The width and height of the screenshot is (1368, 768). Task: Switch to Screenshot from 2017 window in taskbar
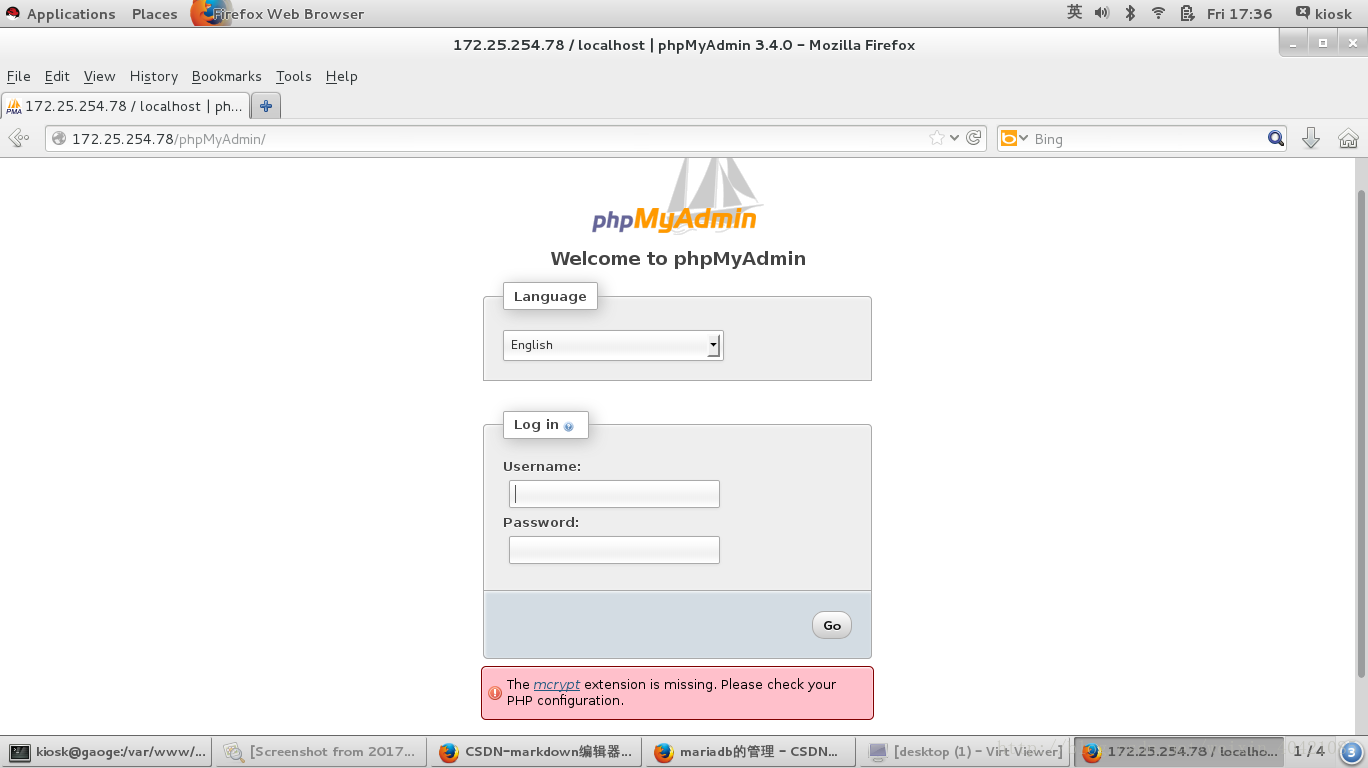click(x=321, y=752)
